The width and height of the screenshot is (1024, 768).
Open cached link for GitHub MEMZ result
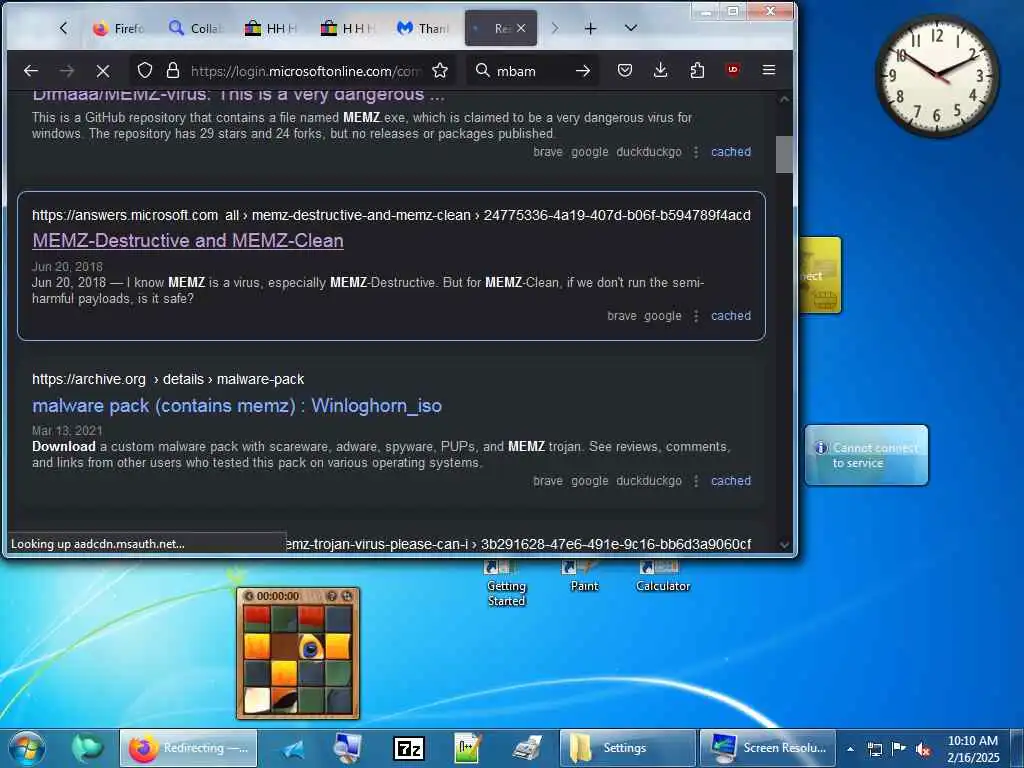click(x=731, y=152)
